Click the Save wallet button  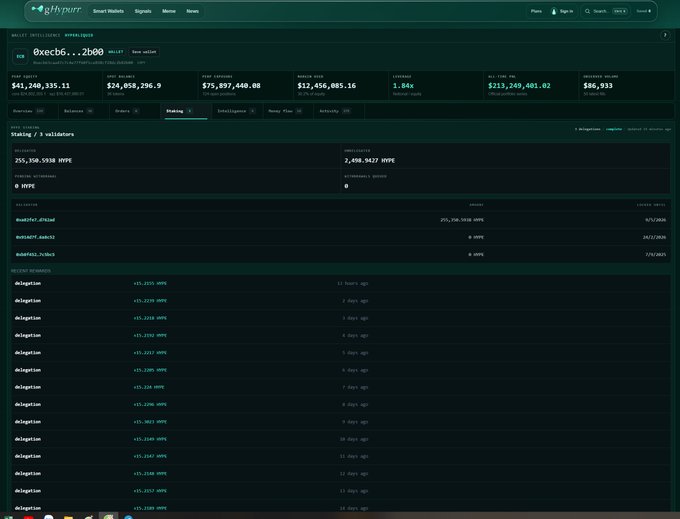[x=144, y=52]
